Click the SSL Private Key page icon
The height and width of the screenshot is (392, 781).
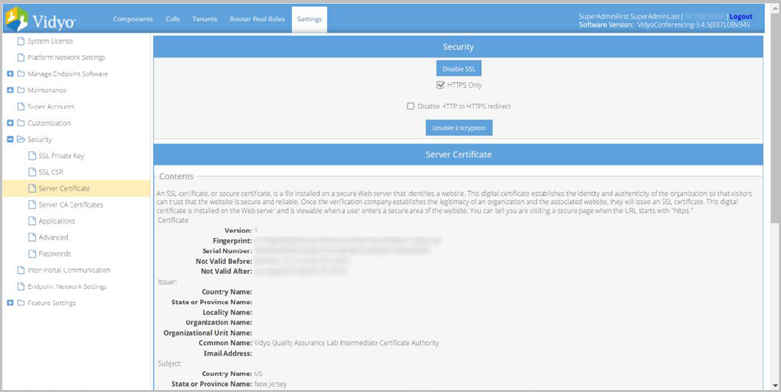(32, 156)
